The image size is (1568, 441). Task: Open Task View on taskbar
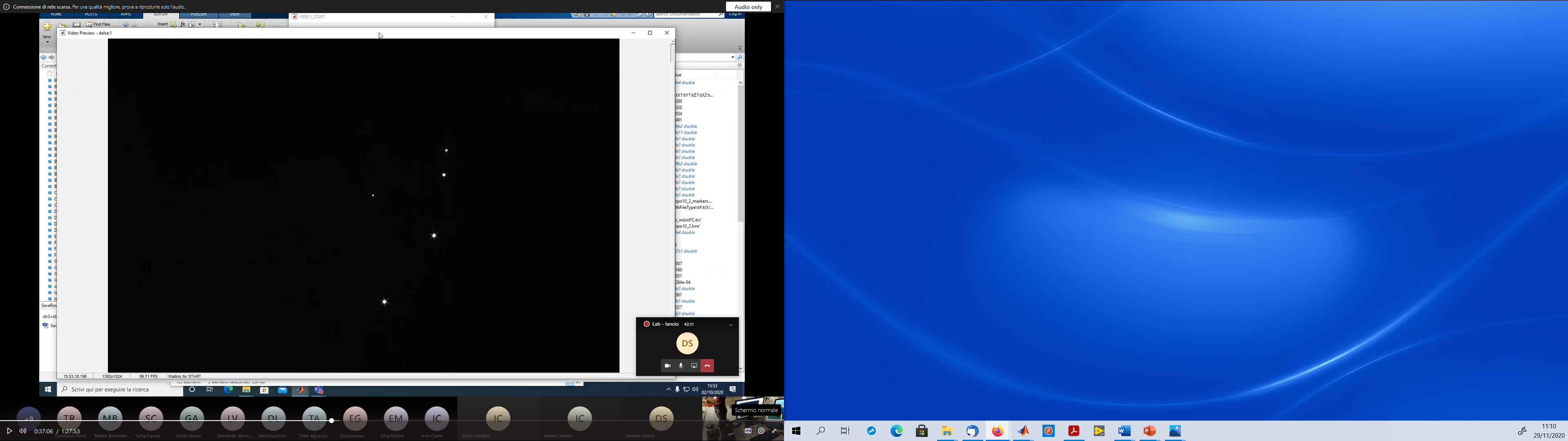tap(846, 431)
